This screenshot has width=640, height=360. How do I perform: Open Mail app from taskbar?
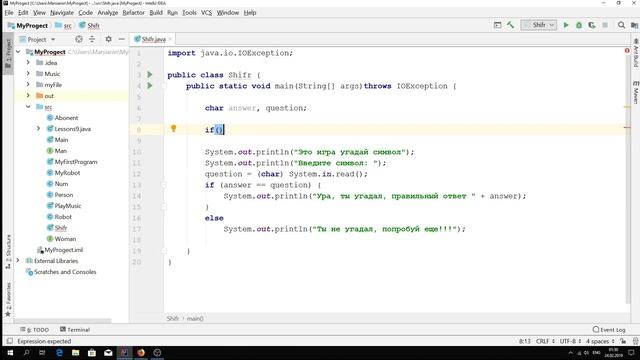(108, 353)
